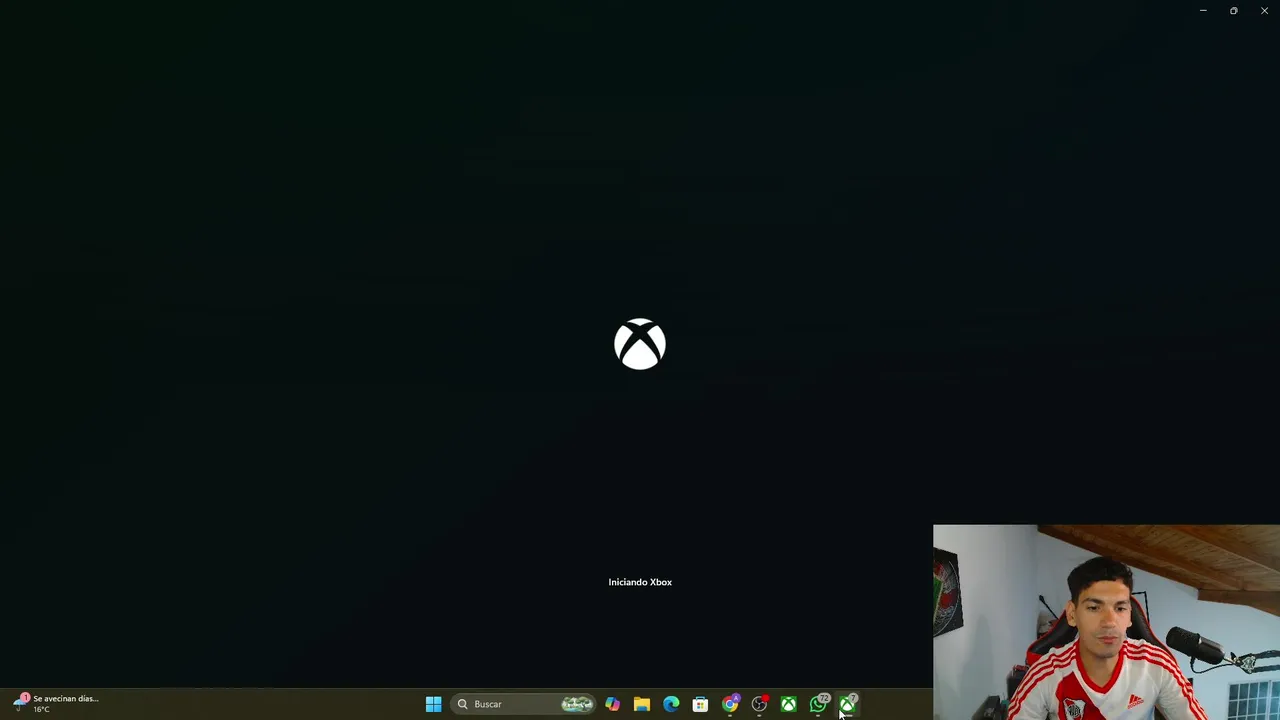Click the 'Iniciando Xbox' status text

pyautogui.click(x=640, y=582)
